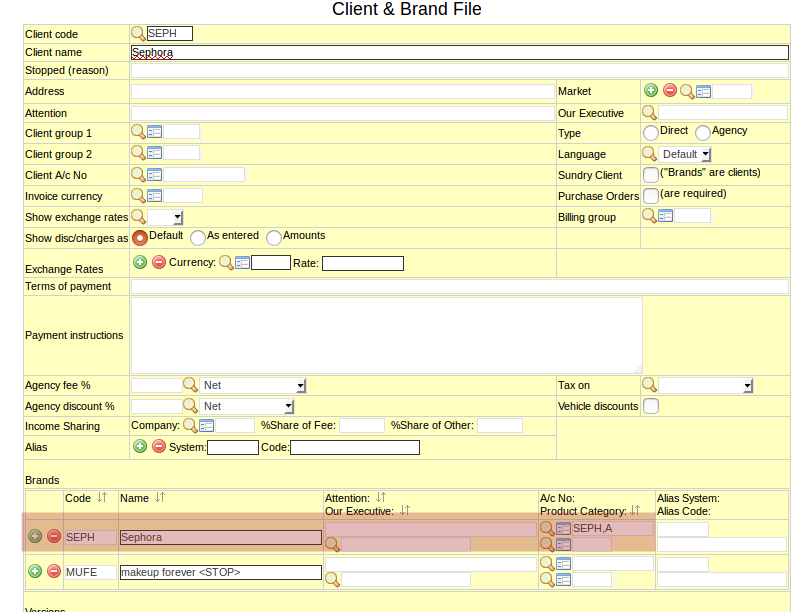Viewport: 795px width, 612px height.
Task: Search Exchange Rates Currency with magnifier
Action: pyautogui.click(x=226, y=263)
